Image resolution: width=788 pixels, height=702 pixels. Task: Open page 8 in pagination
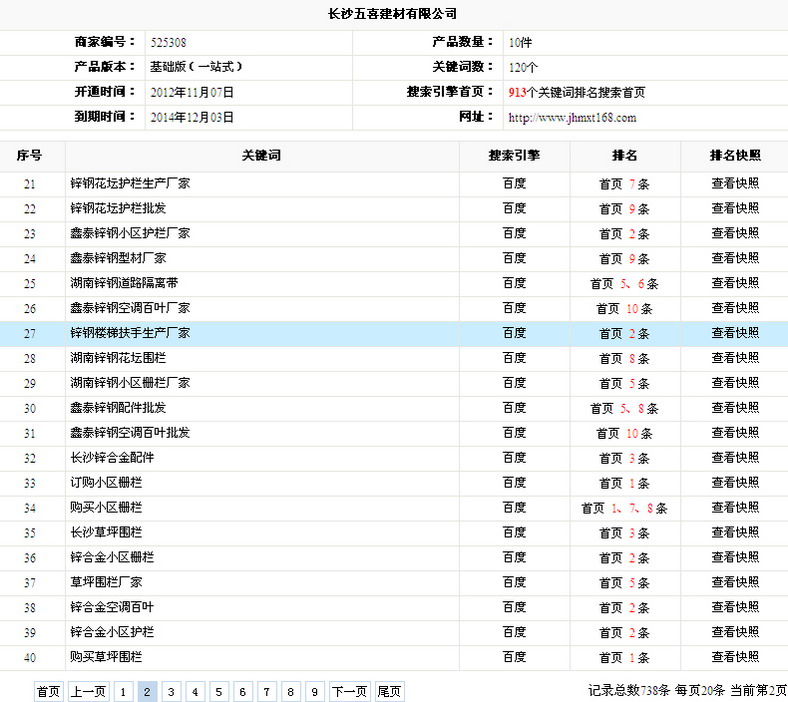(290, 691)
